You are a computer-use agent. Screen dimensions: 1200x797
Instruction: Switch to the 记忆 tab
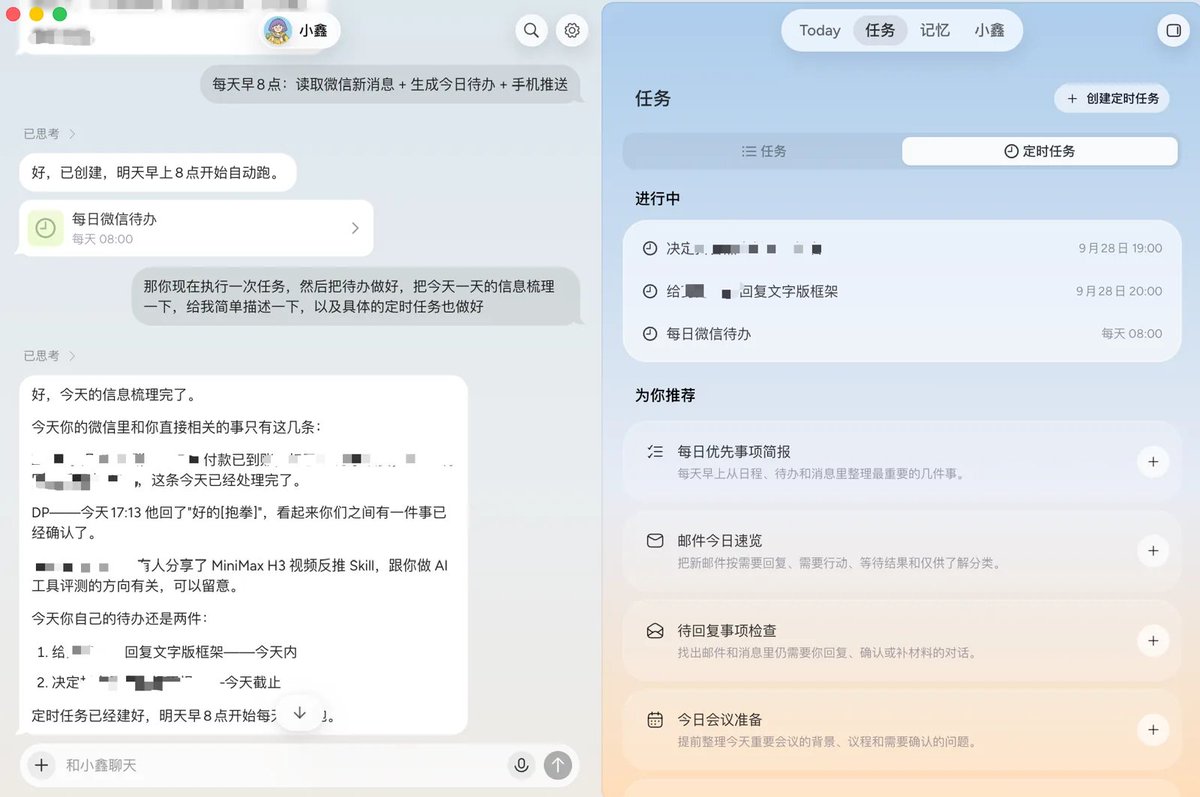click(x=935, y=31)
